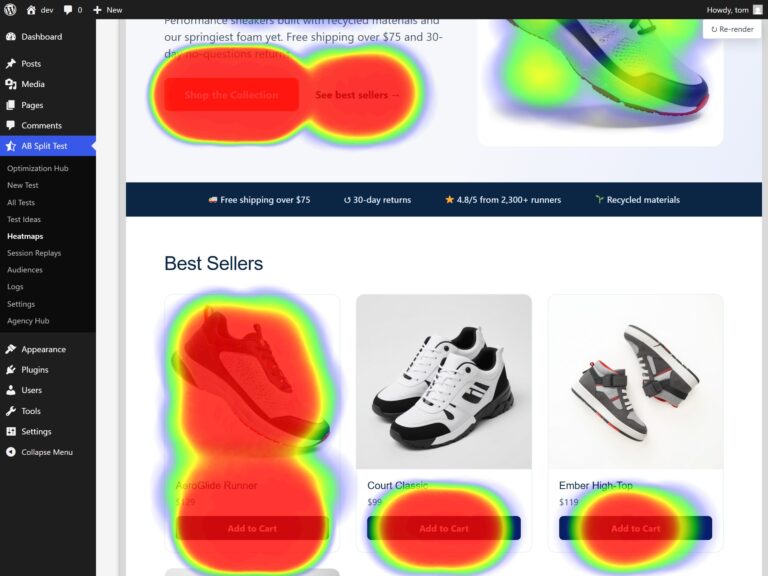Add Court Classic to cart
The height and width of the screenshot is (576, 768).
tap(444, 528)
